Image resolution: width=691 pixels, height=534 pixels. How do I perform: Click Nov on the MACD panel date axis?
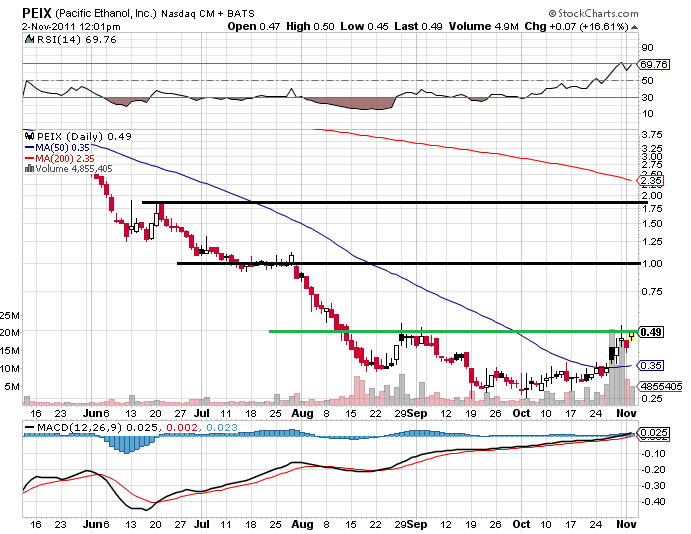coord(626,524)
